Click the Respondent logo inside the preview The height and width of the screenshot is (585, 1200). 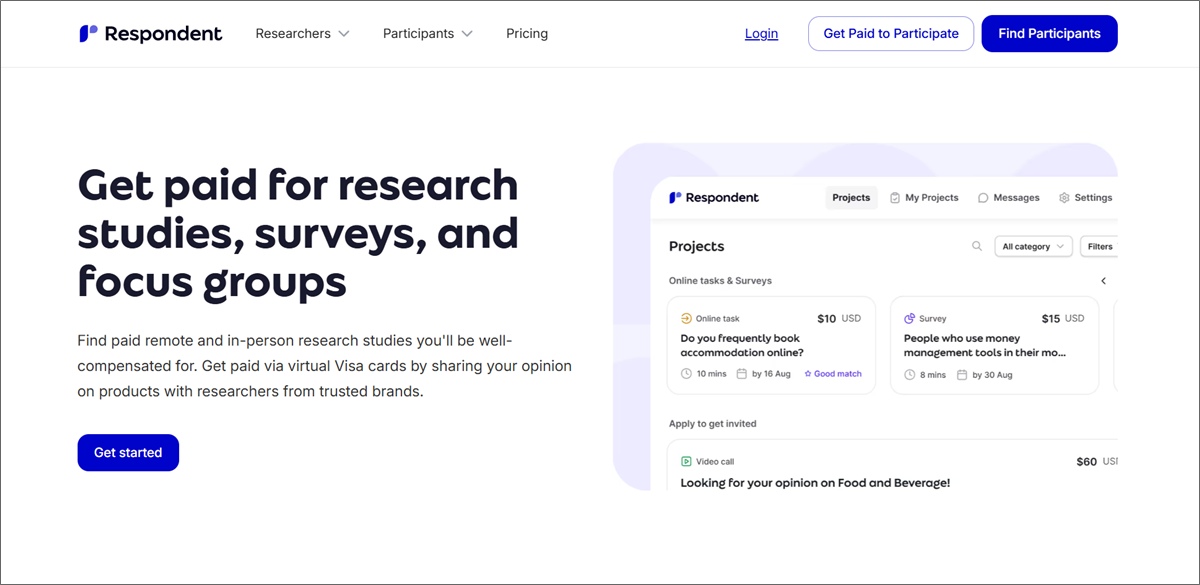pyautogui.click(x=714, y=198)
